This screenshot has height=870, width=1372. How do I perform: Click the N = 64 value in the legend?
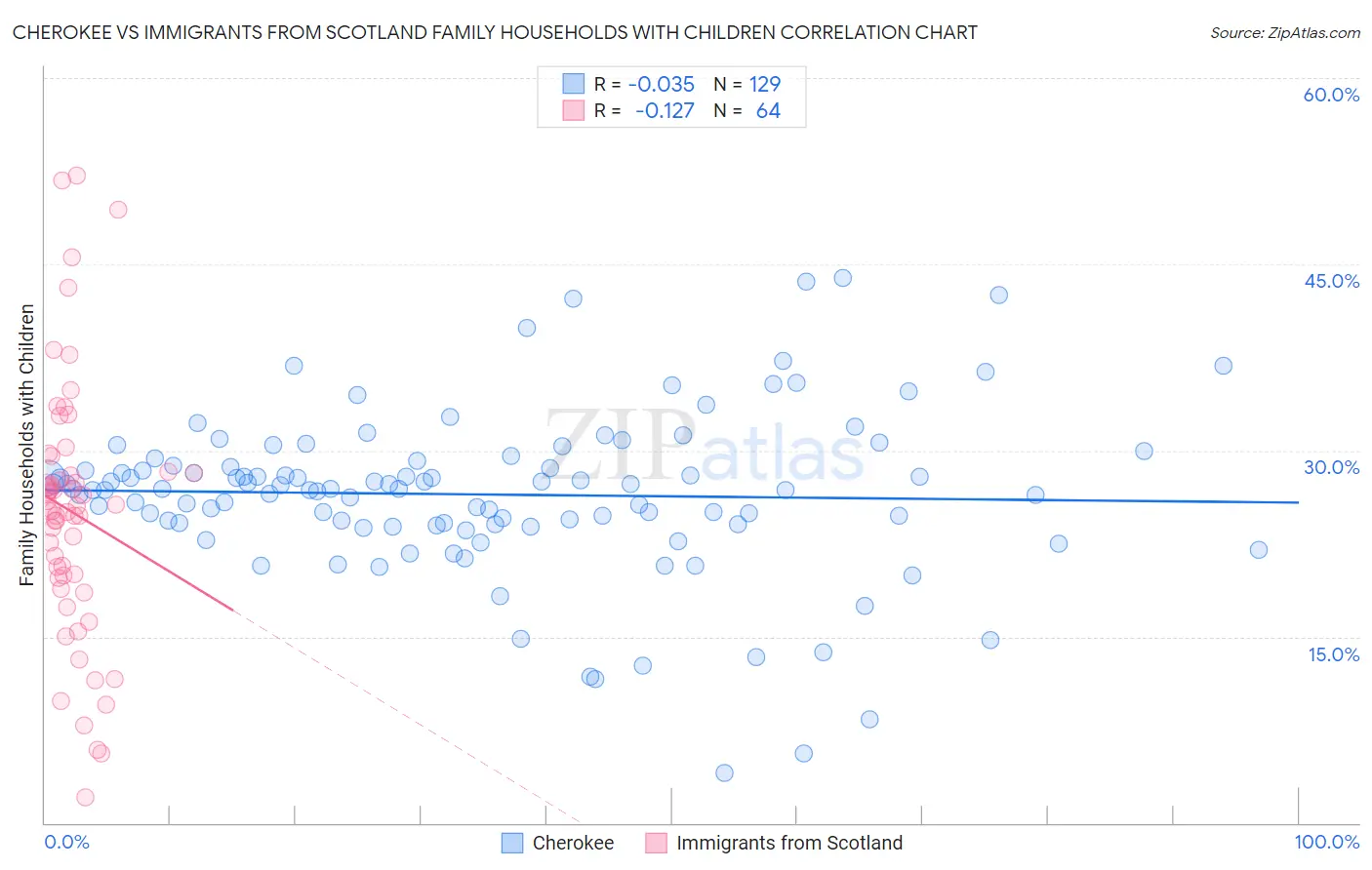747,111
